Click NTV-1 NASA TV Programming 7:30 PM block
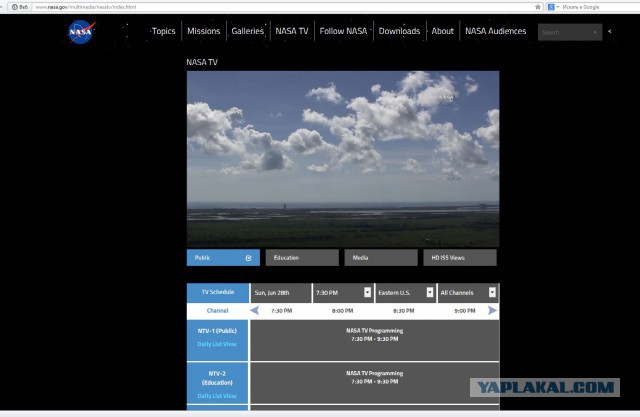 click(x=375, y=340)
